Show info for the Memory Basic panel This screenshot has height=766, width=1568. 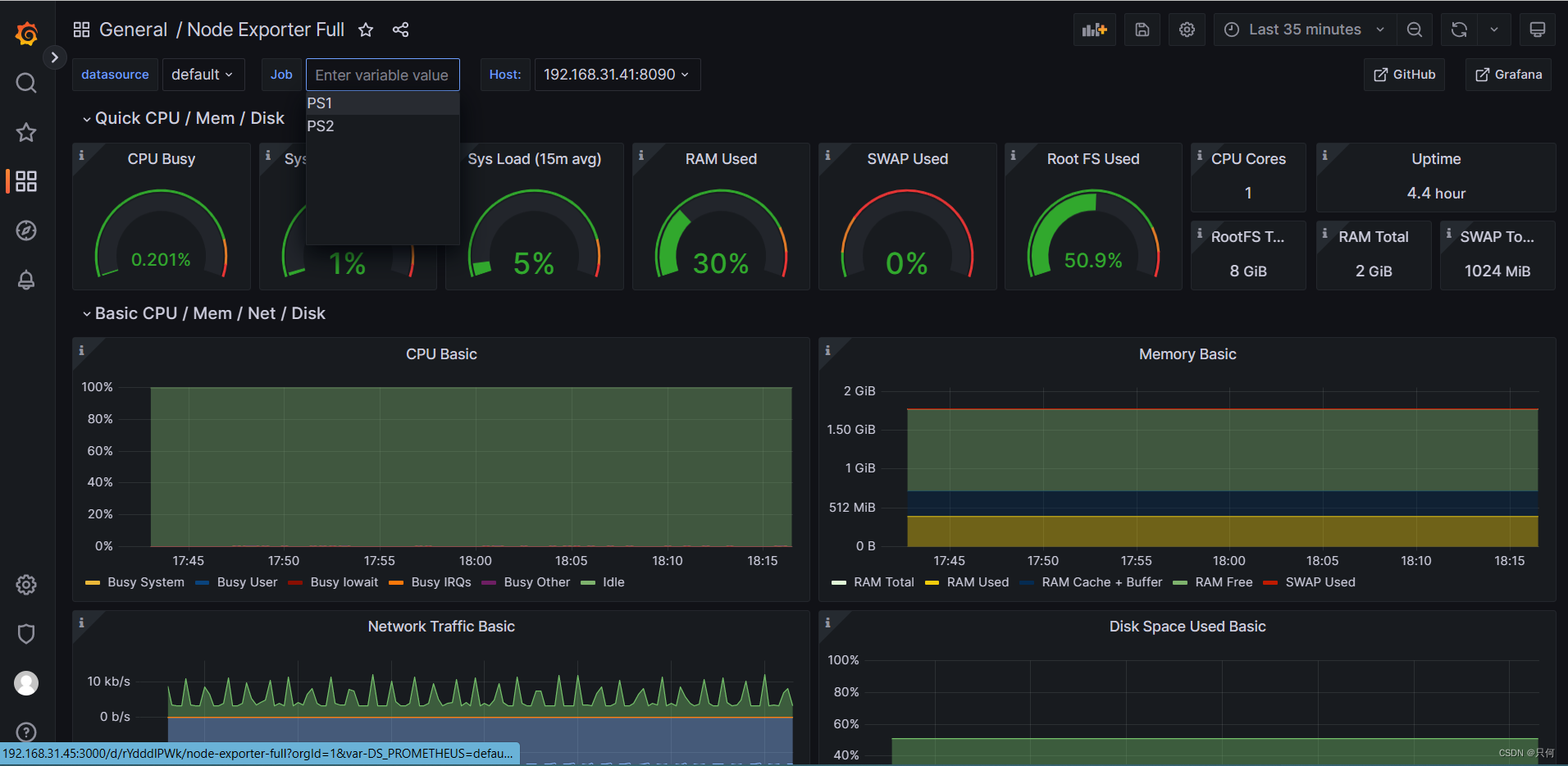[x=827, y=350]
